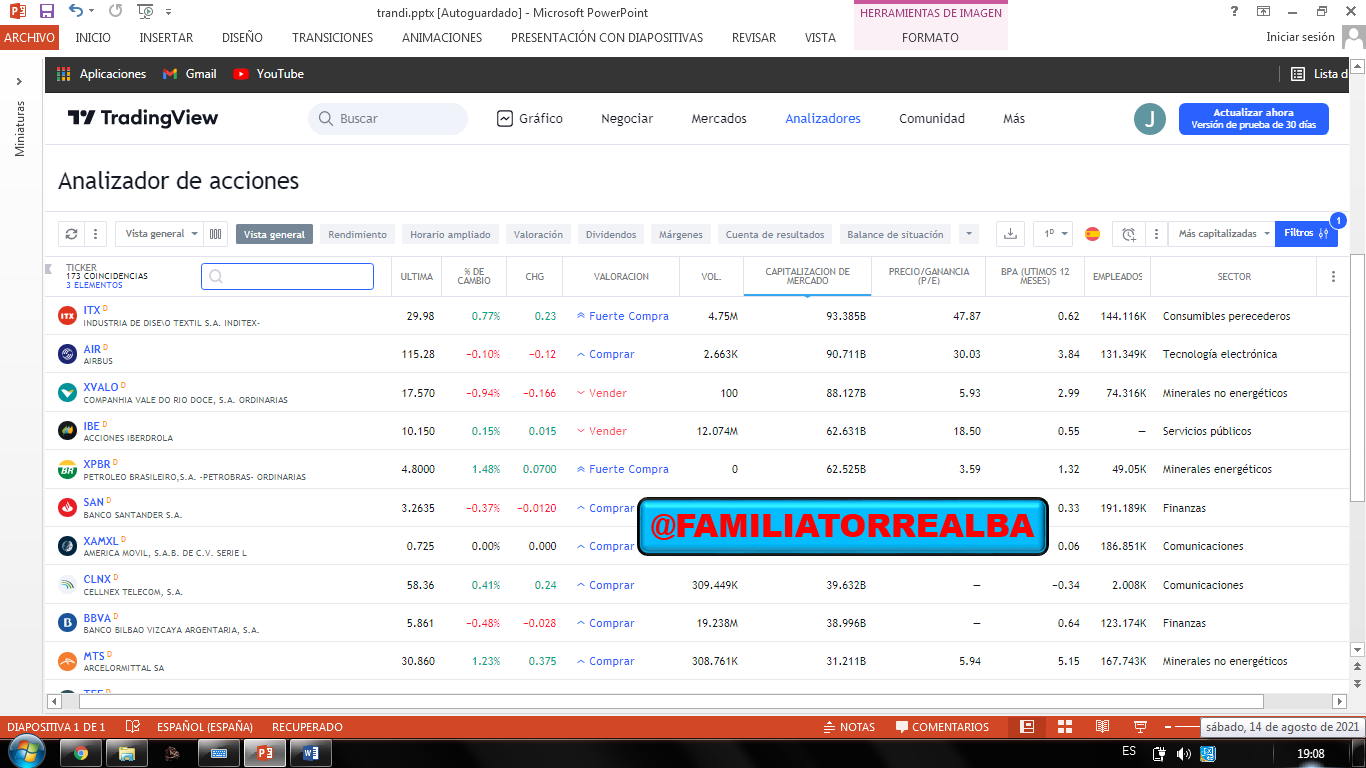Open the Customize Quick Access Toolbar arrow
This screenshot has height=768, width=1366.
[168, 12]
